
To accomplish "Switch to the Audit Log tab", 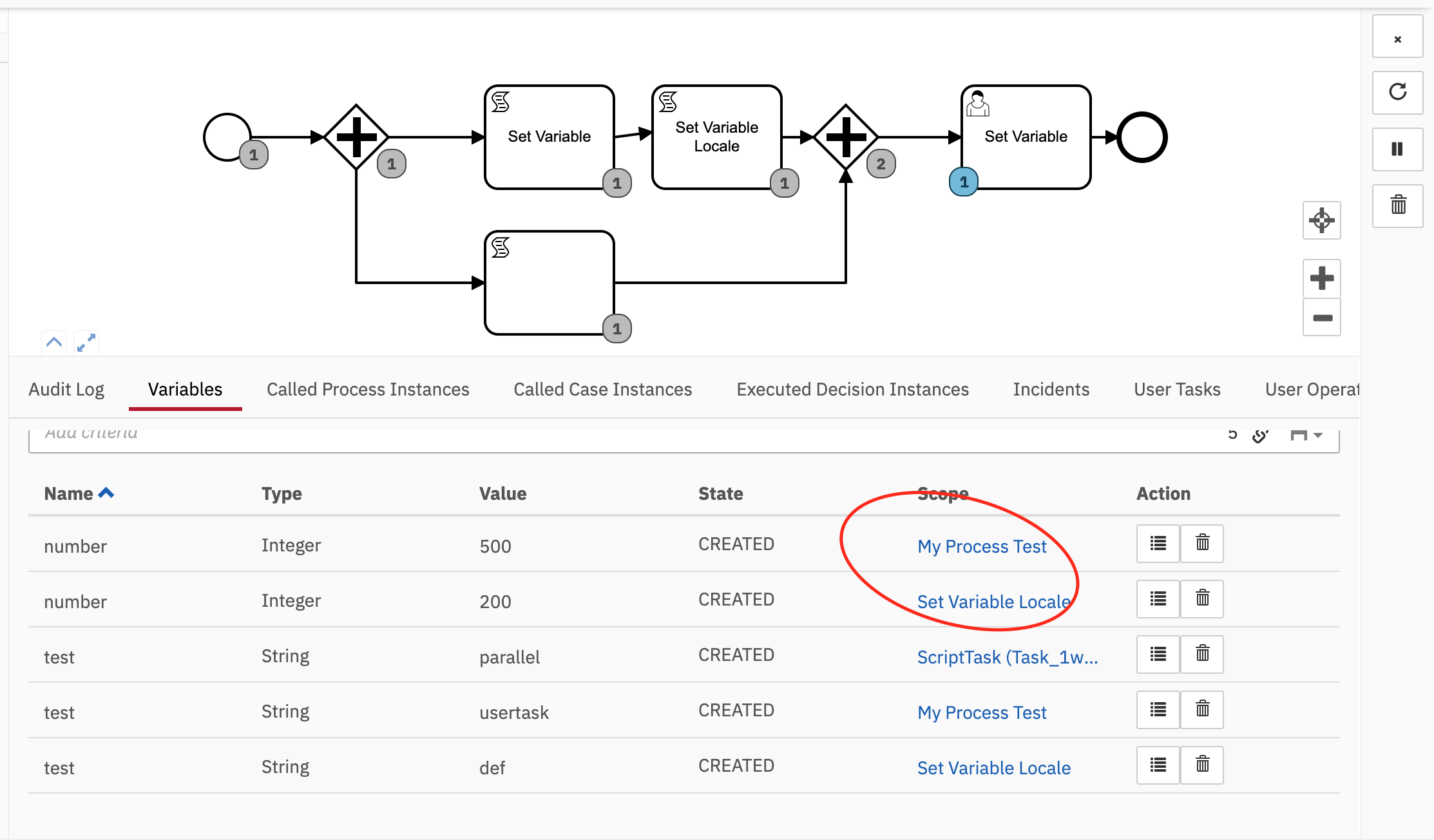I will point(66,389).
